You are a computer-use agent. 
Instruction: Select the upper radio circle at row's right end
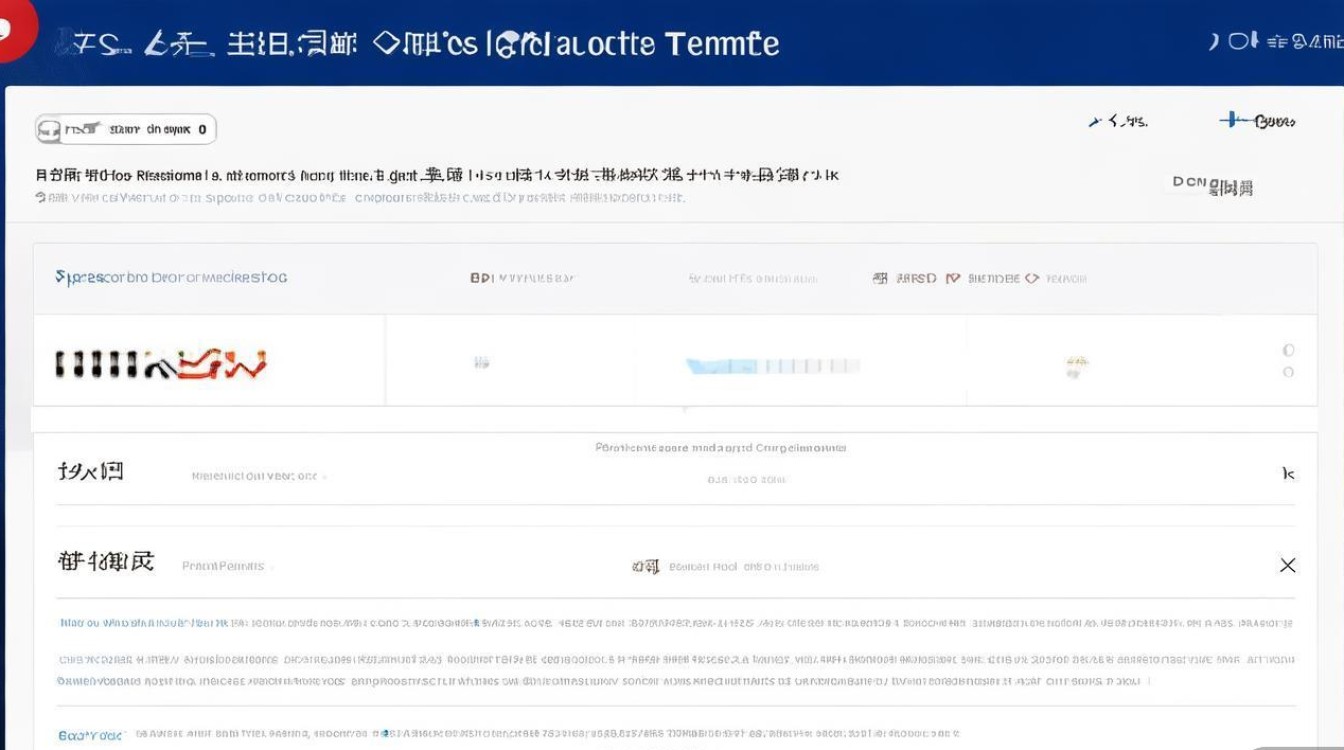click(x=1288, y=350)
